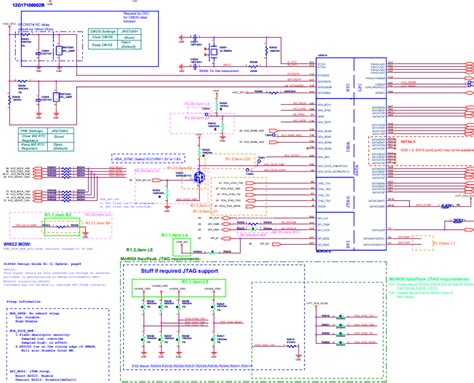
Task: Select the red 'SATA2,3' annotation label
Action: (408, 142)
